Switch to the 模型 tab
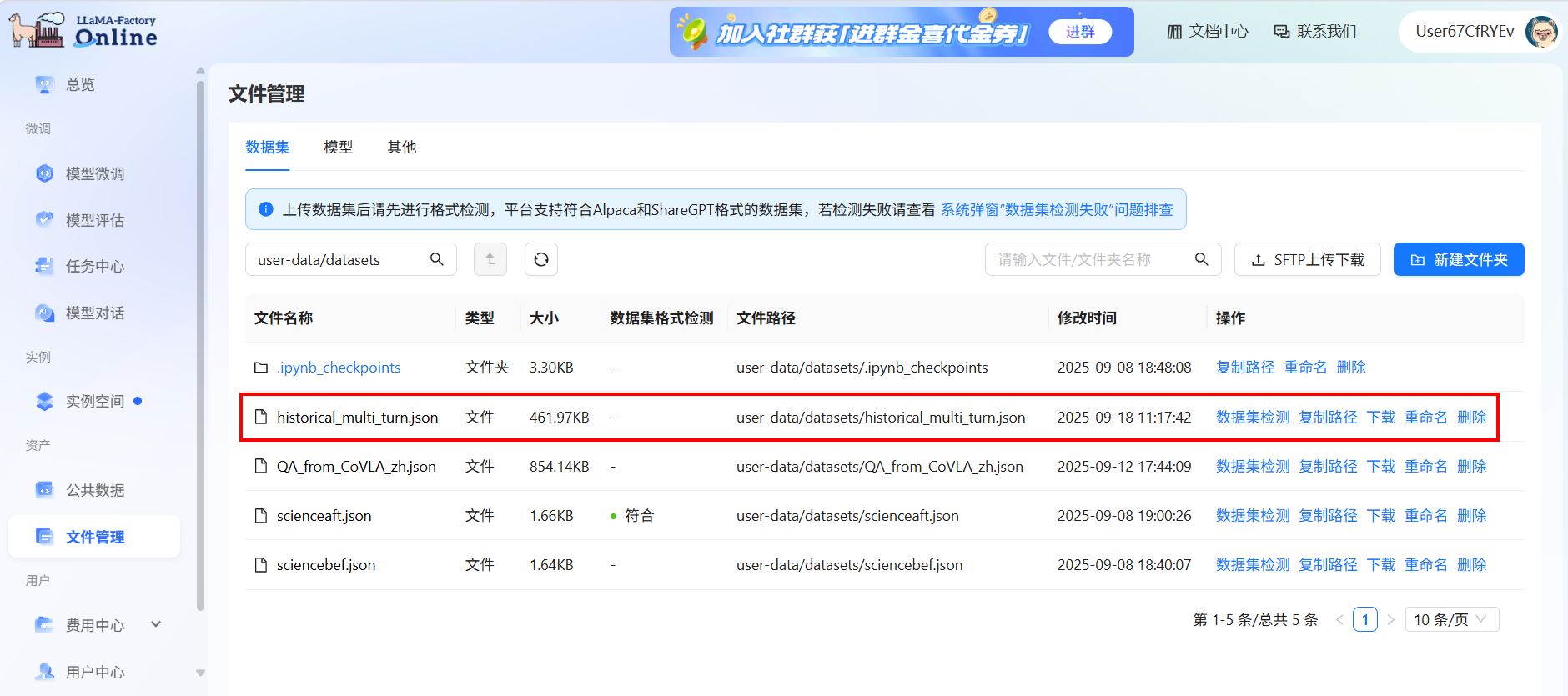Screen dimensions: 1568x696 (x=338, y=147)
